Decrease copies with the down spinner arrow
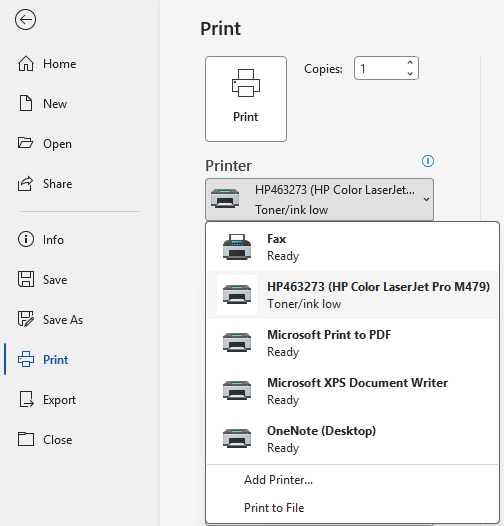This screenshot has width=504, height=526. pos(410,73)
